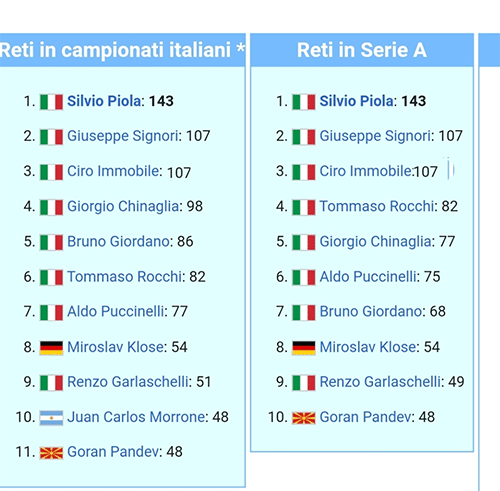Click the German flag next to Miroslav Klose in the left list
Image resolution: width=500 pixels, height=491 pixels.
[51, 348]
